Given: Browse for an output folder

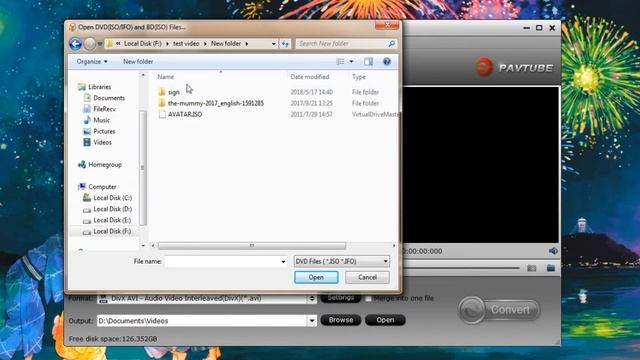Looking at the screenshot, I should 341,320.
